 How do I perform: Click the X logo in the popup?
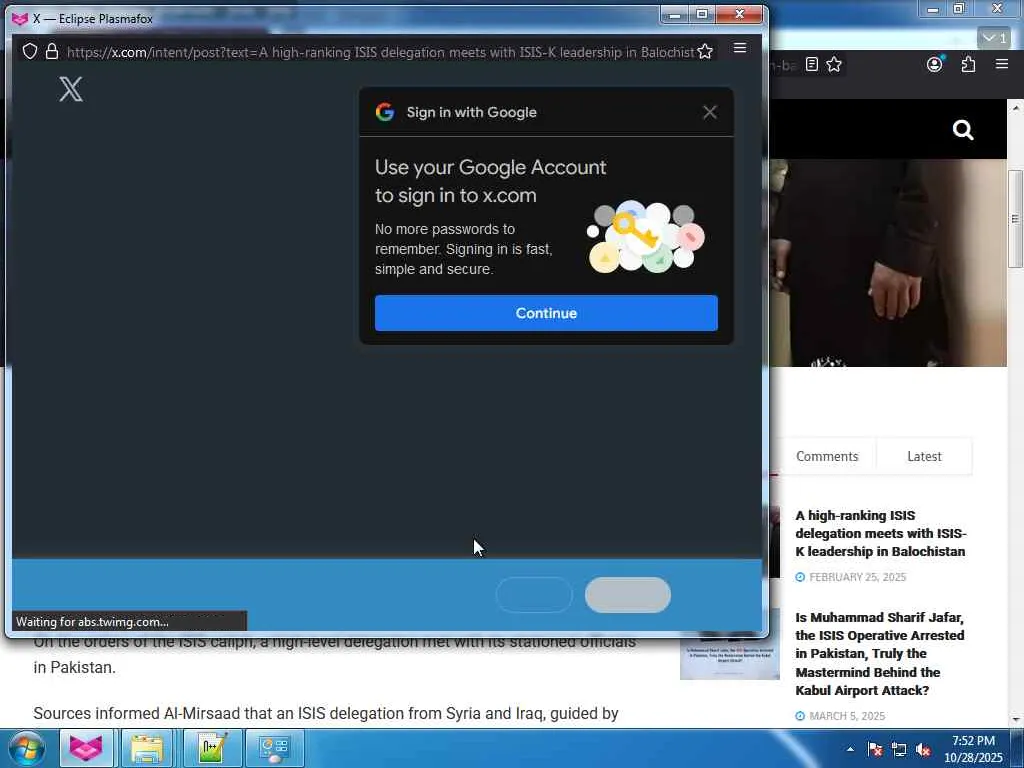tap(71, 89)
